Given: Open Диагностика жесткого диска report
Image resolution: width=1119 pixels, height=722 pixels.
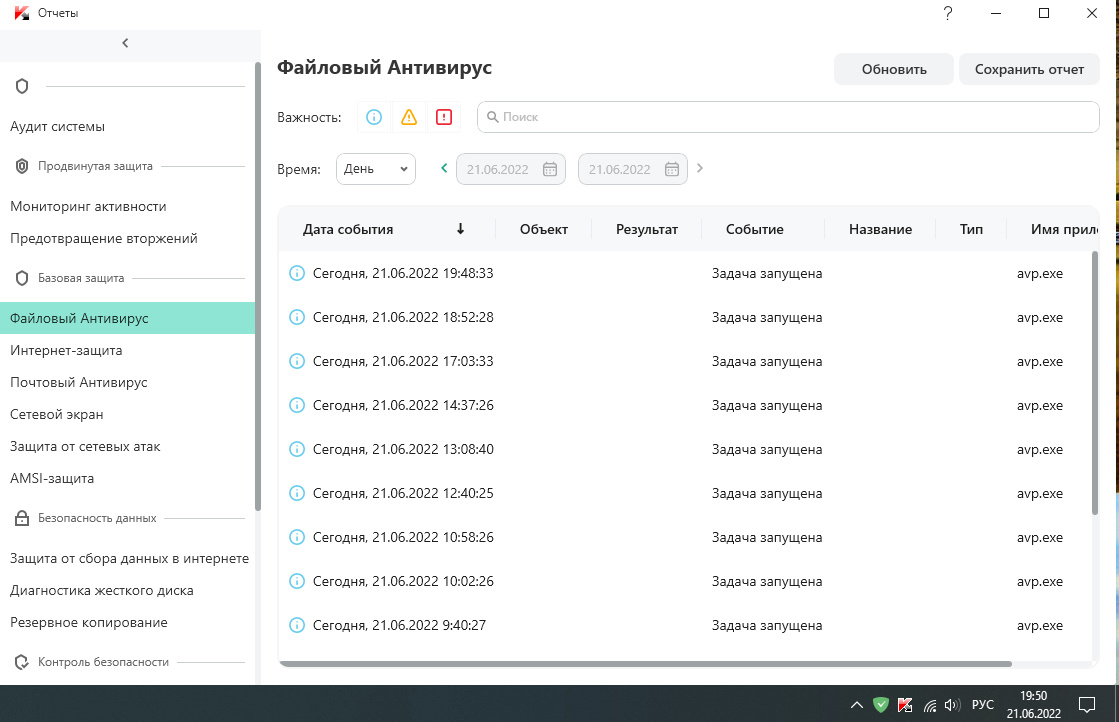Looking at the screenshot, I should coord(101,591).
